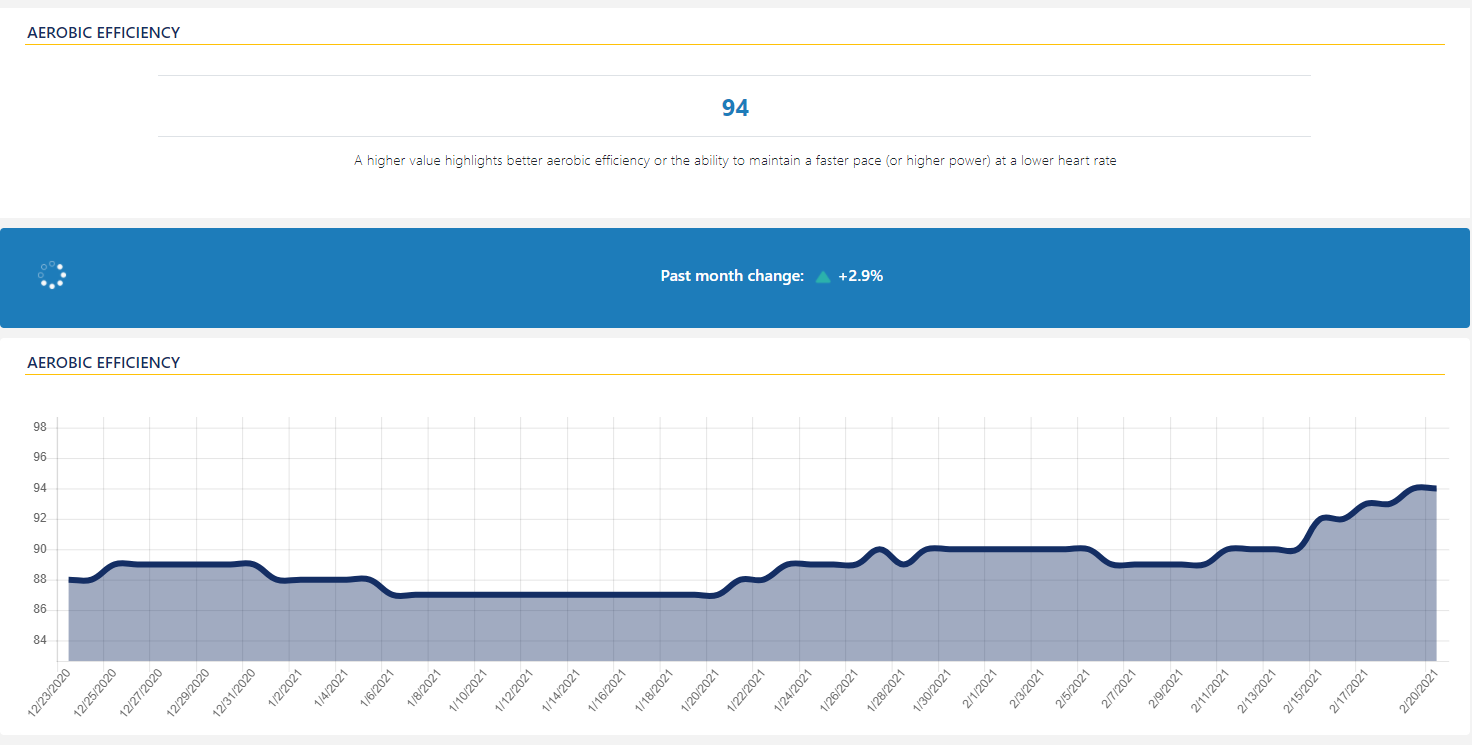Image resolution: width=1472 pixels, height=745 pixels.
Task: Click the 90 label on the chart's y-axis
Action: pos(41,549)
